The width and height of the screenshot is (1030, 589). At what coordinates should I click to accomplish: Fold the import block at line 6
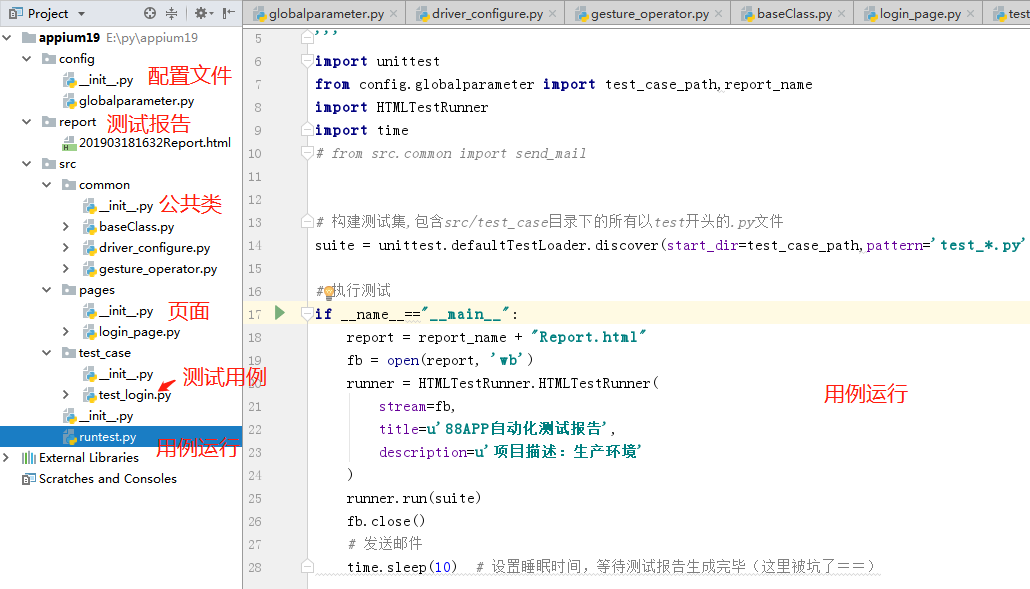(306, 61)
